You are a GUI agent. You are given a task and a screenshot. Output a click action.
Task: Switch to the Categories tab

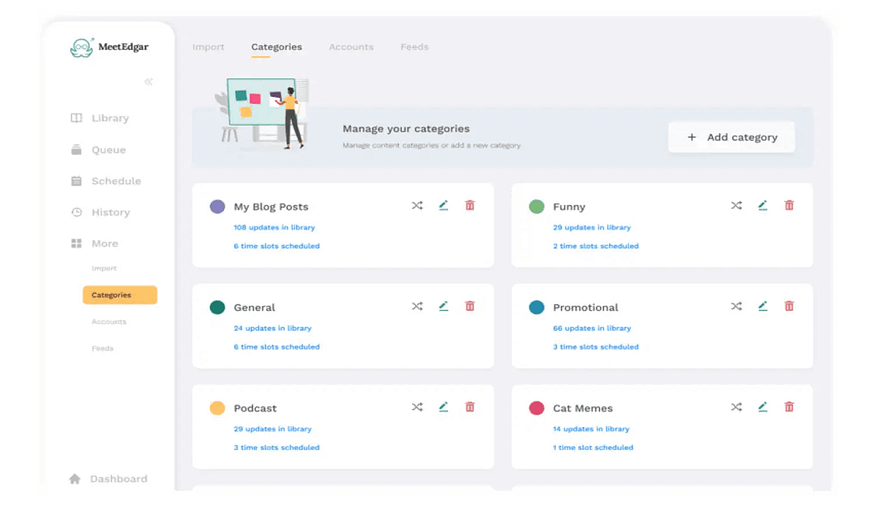pos(276,47)
